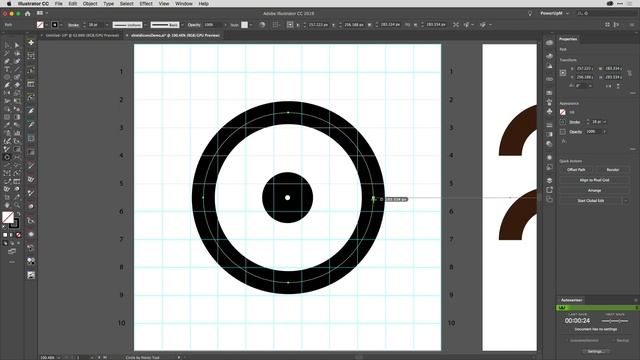Open the Transparency panel icon
Image resolution: width=640 pixels, height=360 pixels.
[549, 144]
